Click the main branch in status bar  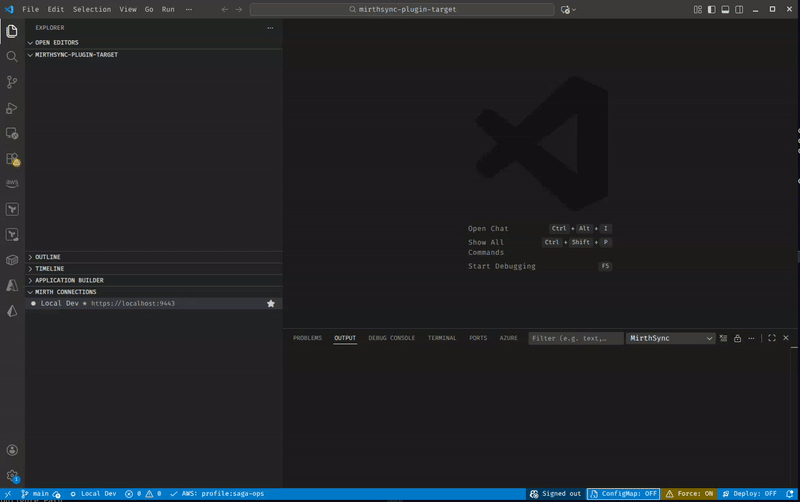[40, 494]
